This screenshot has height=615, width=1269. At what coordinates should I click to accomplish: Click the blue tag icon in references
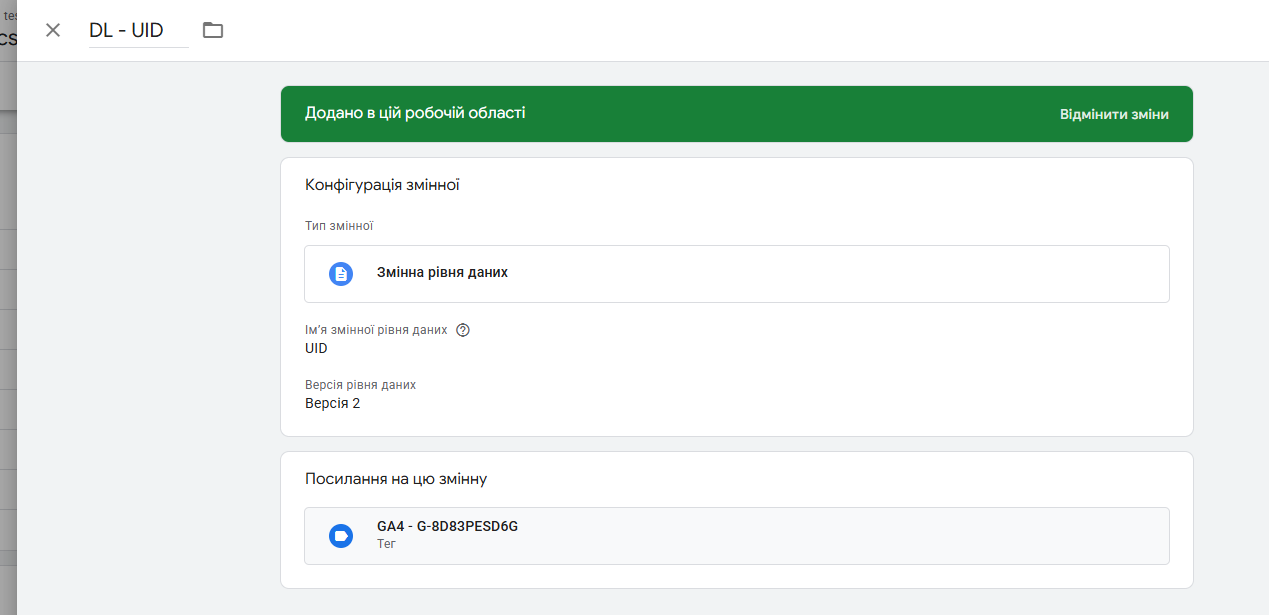(x=341, y=536)
